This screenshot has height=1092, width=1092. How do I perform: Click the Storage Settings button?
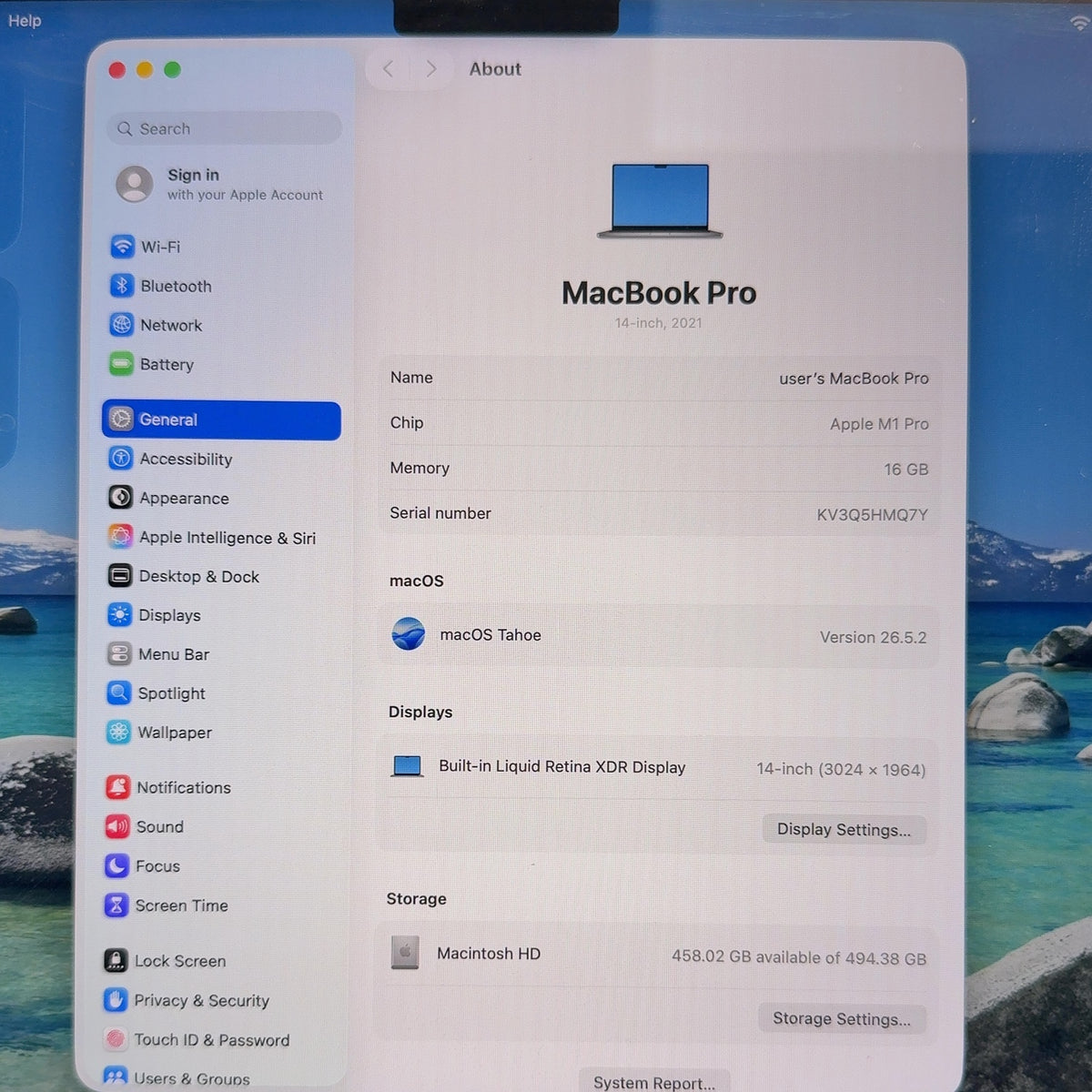pyautogui.click(x=842, y=1019)
